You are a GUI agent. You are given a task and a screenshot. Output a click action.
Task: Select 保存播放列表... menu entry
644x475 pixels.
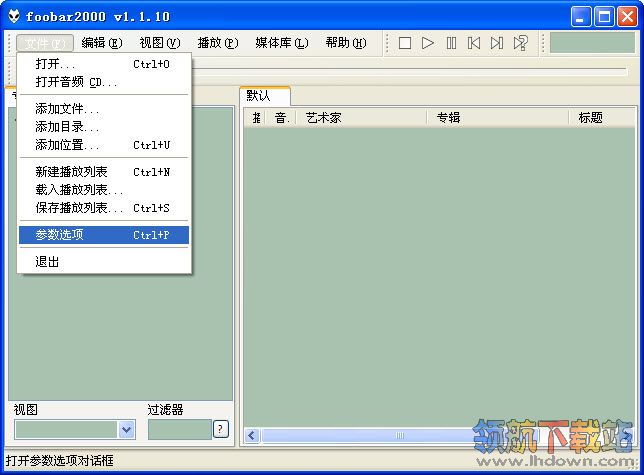click(104, 208)
